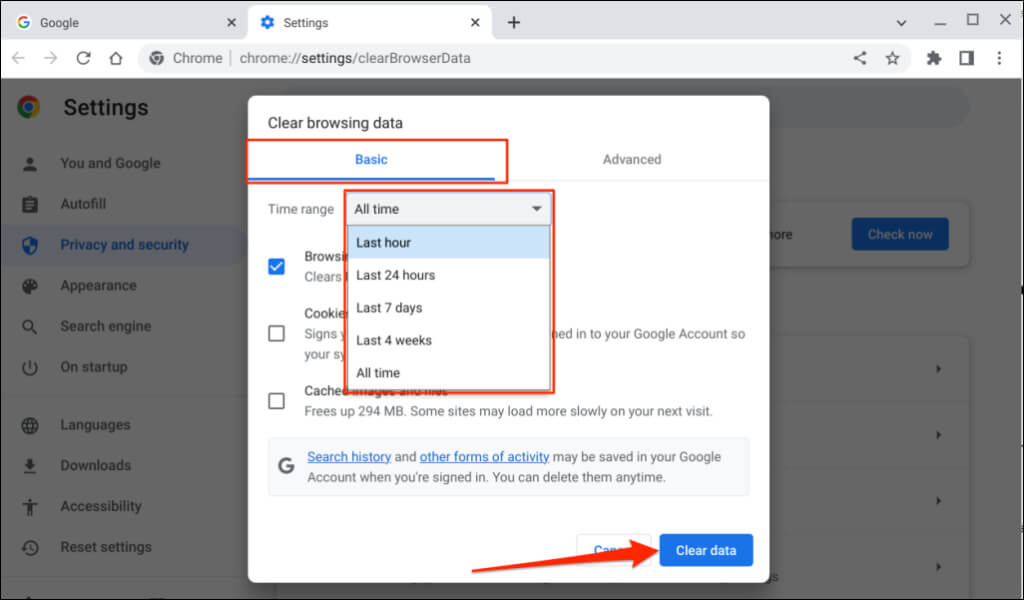Open the Search history link
The height and width of the screenshot is (600, 1024).
point(349,457)
